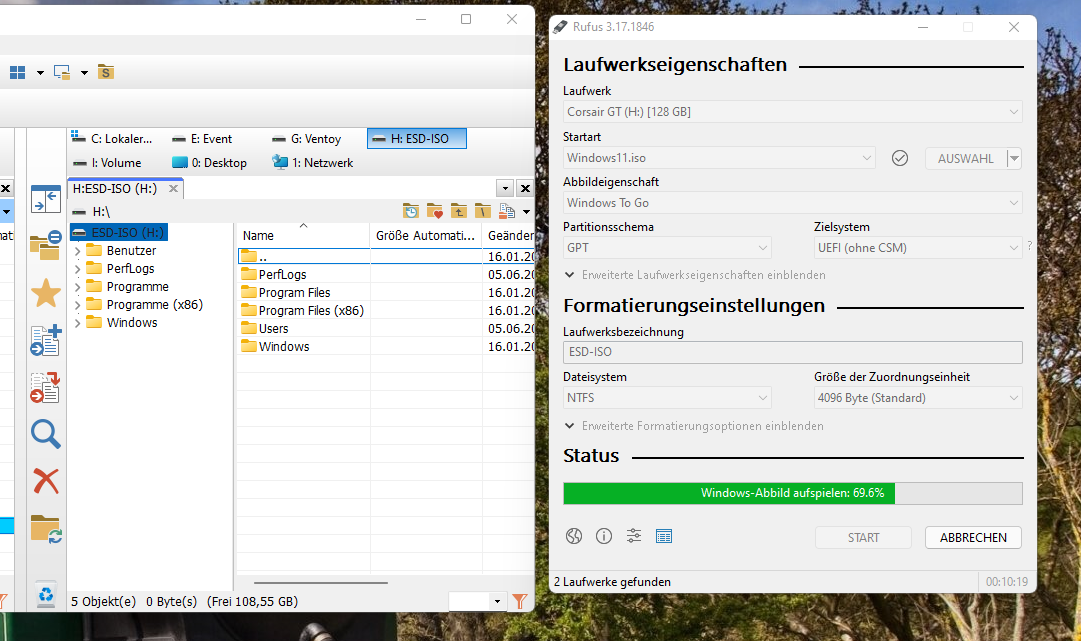Viewport: 1081px width, 641px height.
Task: Click the green Windows-Abbild progress bar
Action: tap(792, 494)
